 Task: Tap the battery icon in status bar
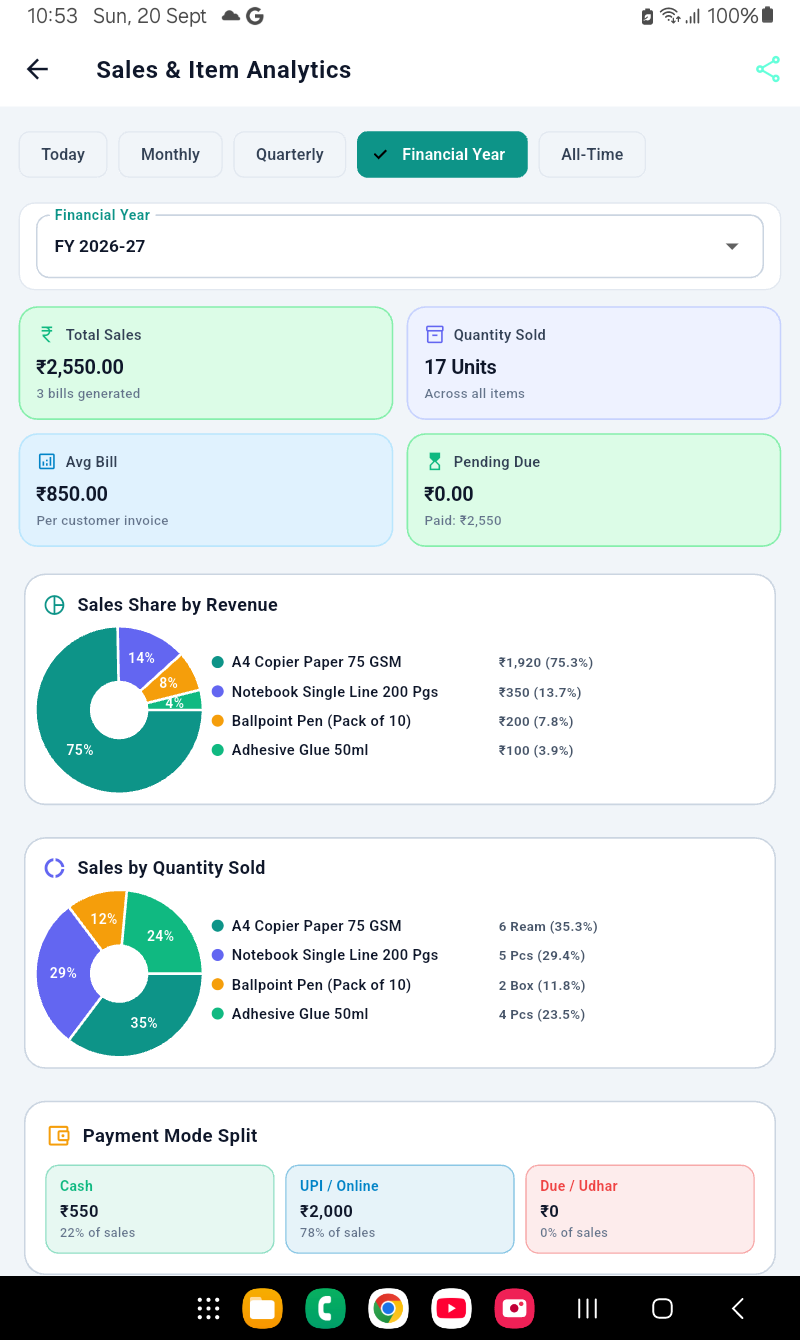[768, 16]
